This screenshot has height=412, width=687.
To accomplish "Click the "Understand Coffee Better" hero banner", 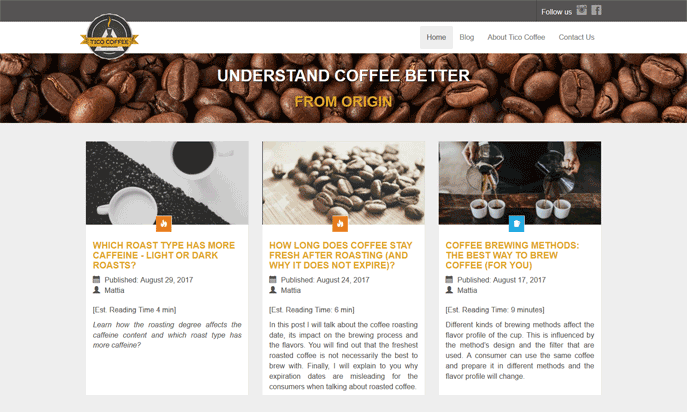I will point(344,88).
